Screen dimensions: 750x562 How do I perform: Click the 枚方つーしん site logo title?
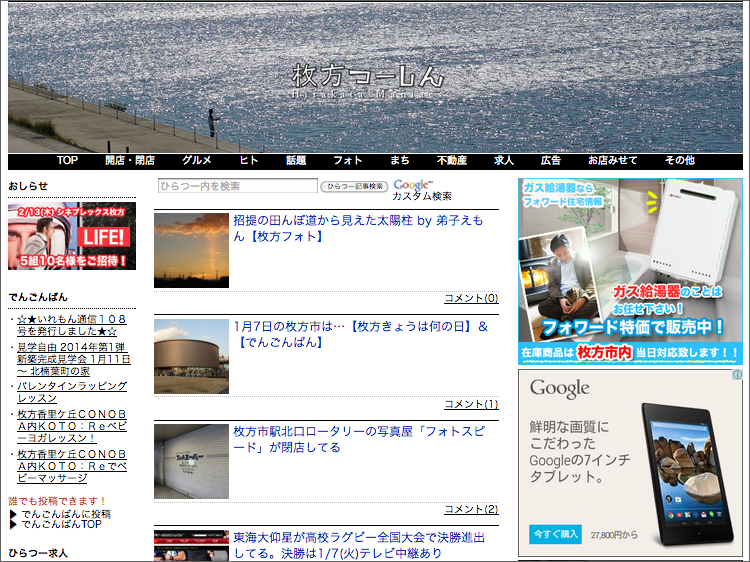click(x=367, y=77)
